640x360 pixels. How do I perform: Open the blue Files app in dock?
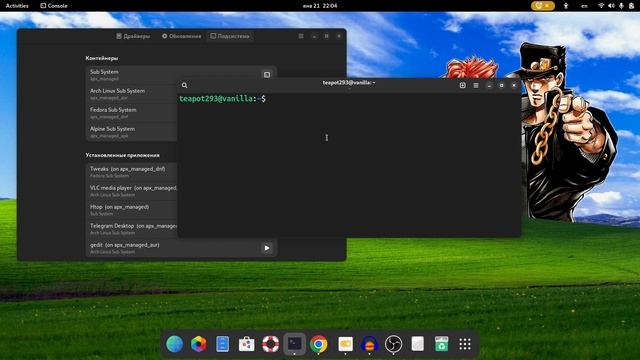click(x=222, y=344)
